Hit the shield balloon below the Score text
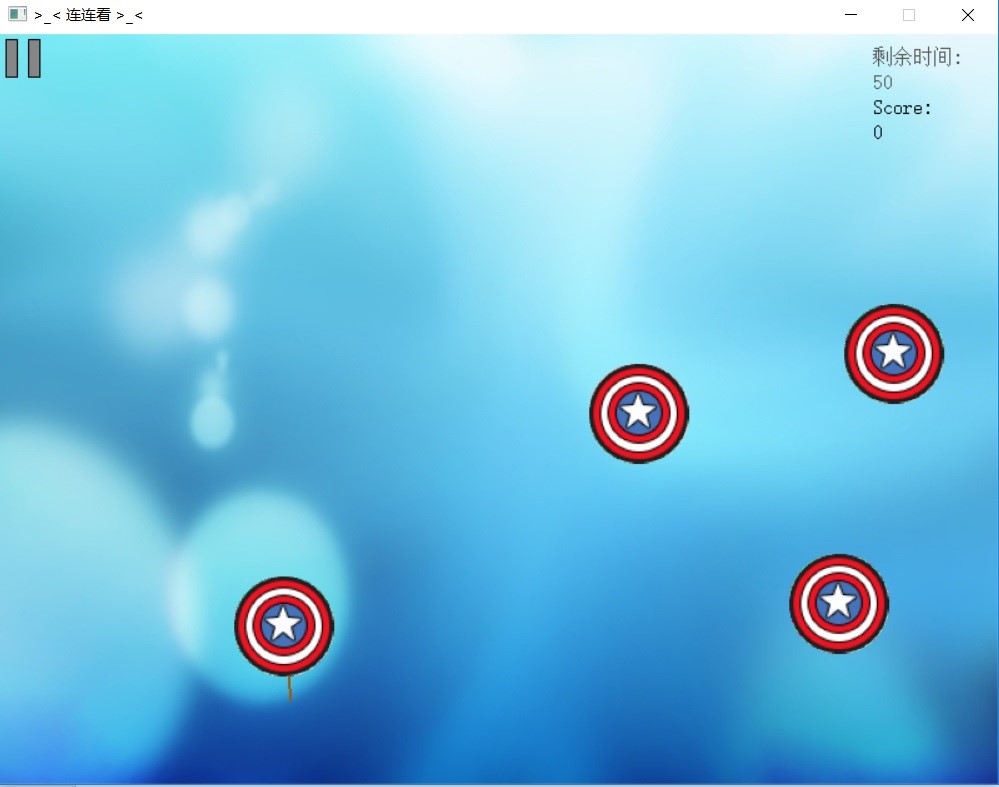The image size is (999, 787). (894, 354)
